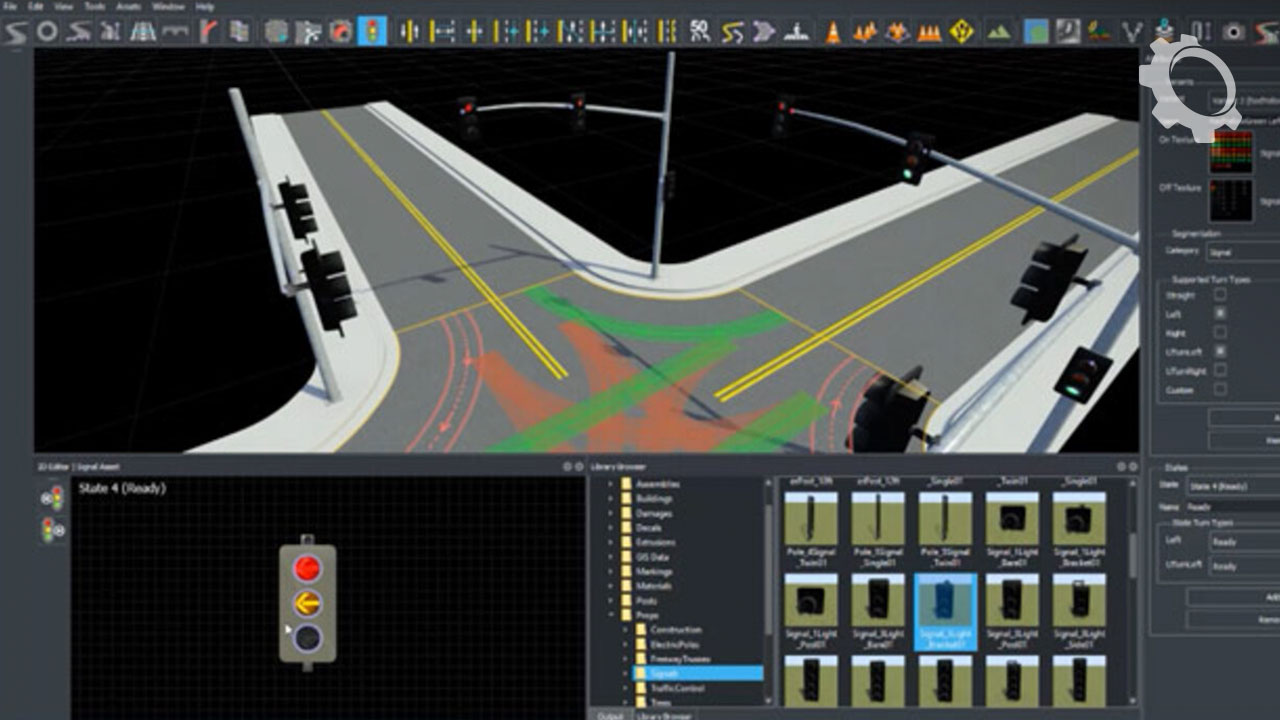
Task: Click the speed limit 50 tool icon
Action: point(700,32)
